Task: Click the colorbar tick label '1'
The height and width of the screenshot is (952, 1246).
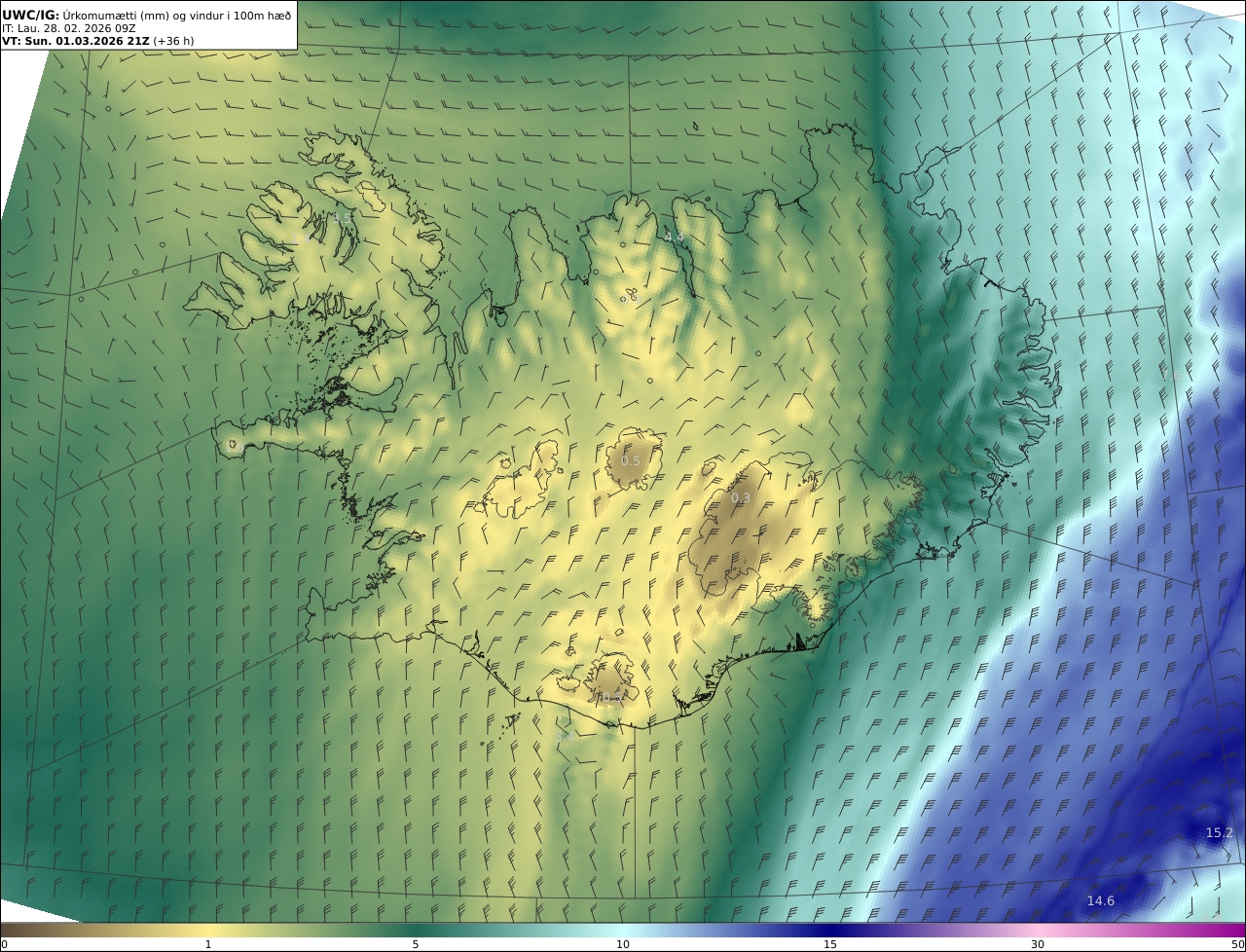Action: point(208,944)
